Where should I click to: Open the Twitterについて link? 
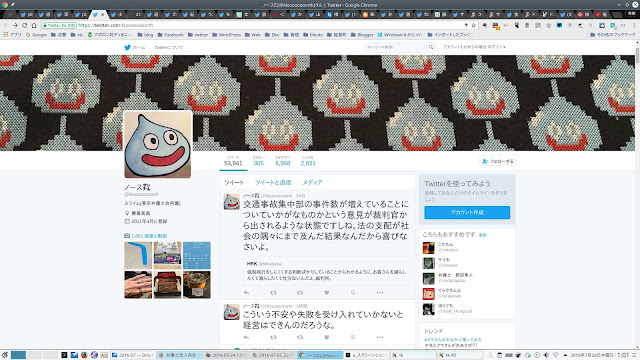click(x=169, y=47)
